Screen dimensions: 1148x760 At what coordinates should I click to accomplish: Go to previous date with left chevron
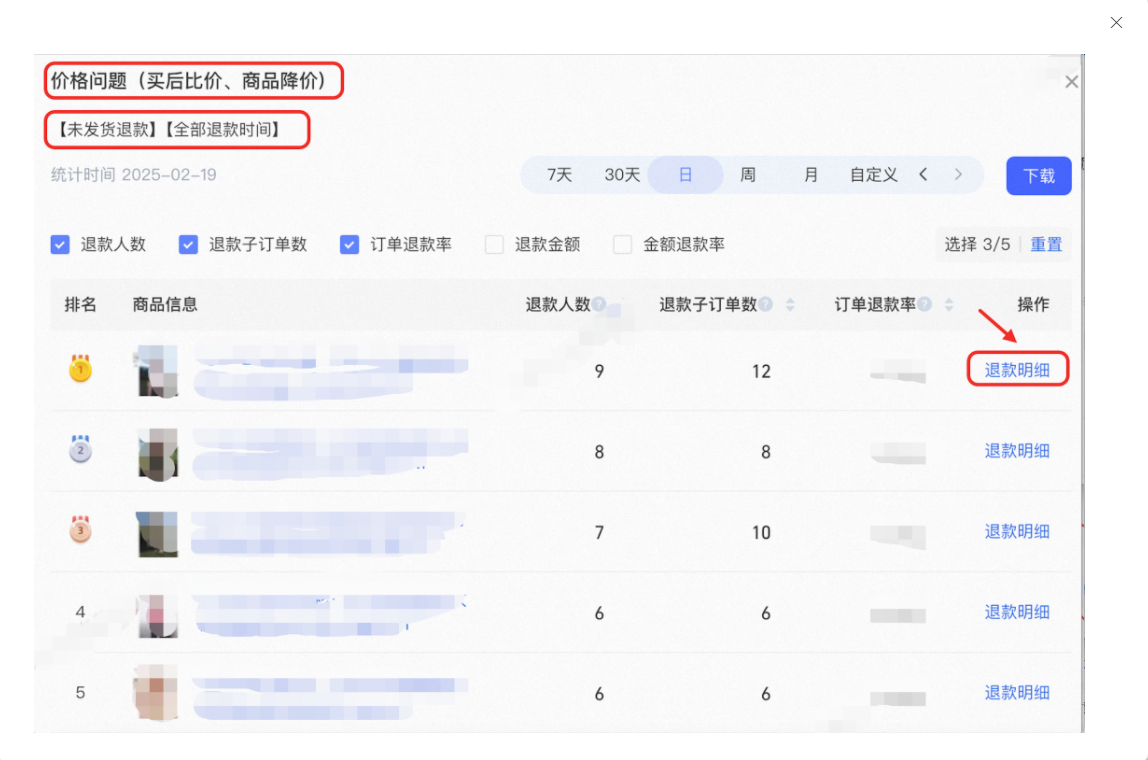tap(923, 174)
